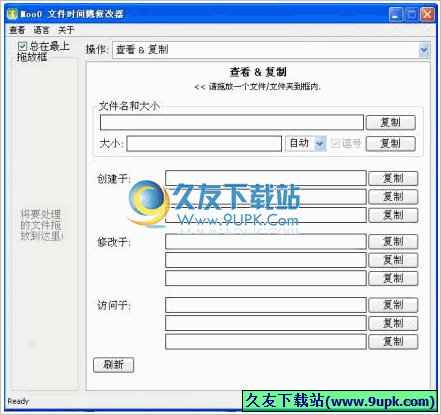Click the 访问于 label
The height and width of the screenshot is (415, 441).
coord(114,305)
